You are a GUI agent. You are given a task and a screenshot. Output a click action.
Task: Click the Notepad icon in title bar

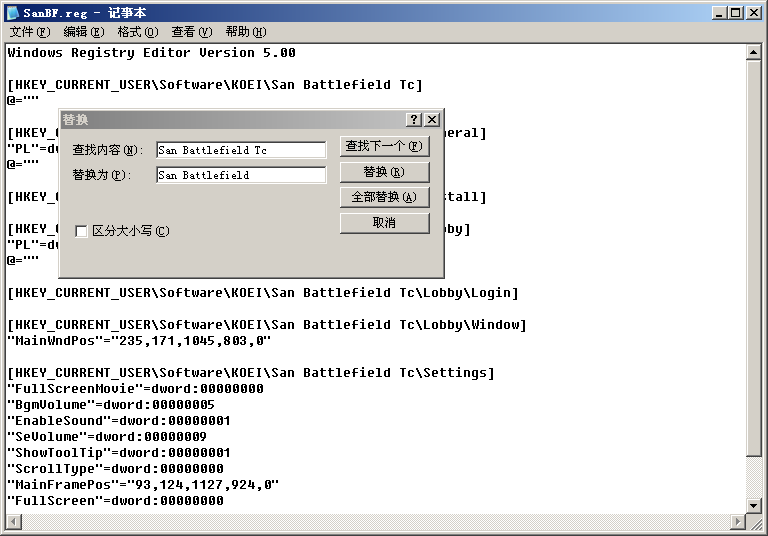tap(12, 13)
